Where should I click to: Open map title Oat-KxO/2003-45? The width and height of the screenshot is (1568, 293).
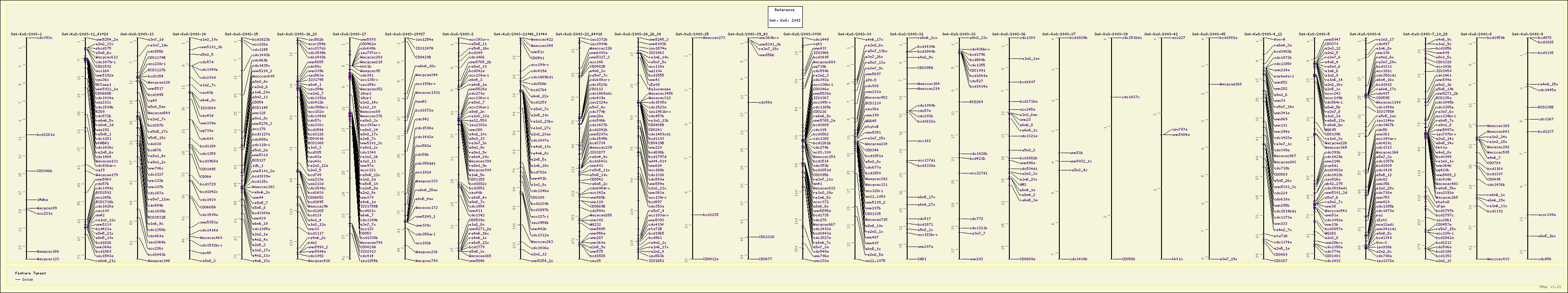click(1209, 34)
